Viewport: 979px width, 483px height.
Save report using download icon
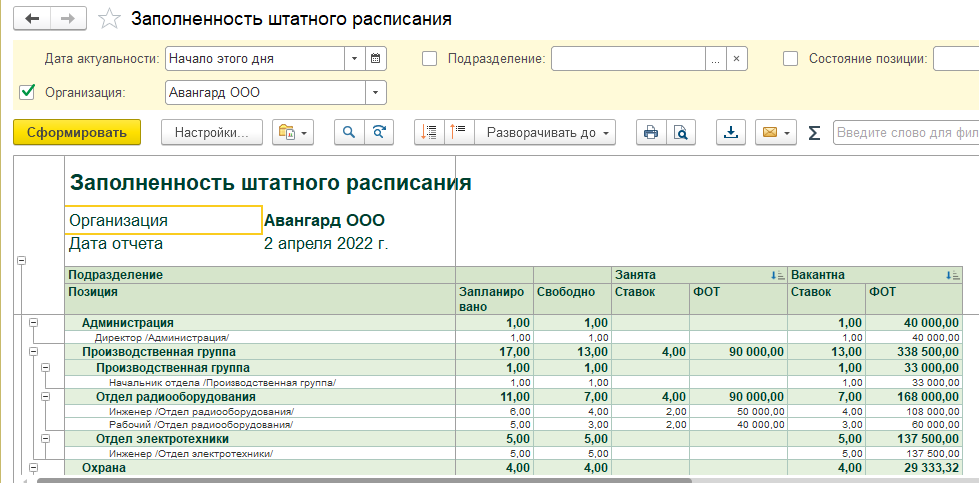click(731, 132)
